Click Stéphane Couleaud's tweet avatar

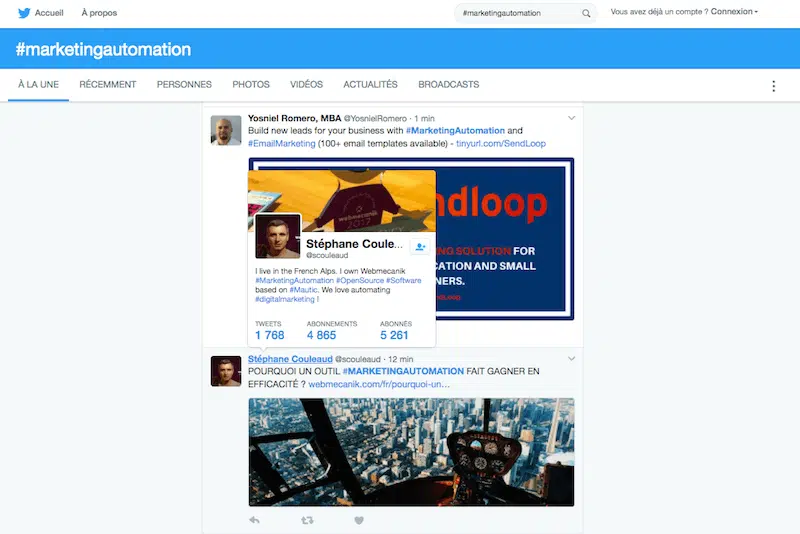226,371
